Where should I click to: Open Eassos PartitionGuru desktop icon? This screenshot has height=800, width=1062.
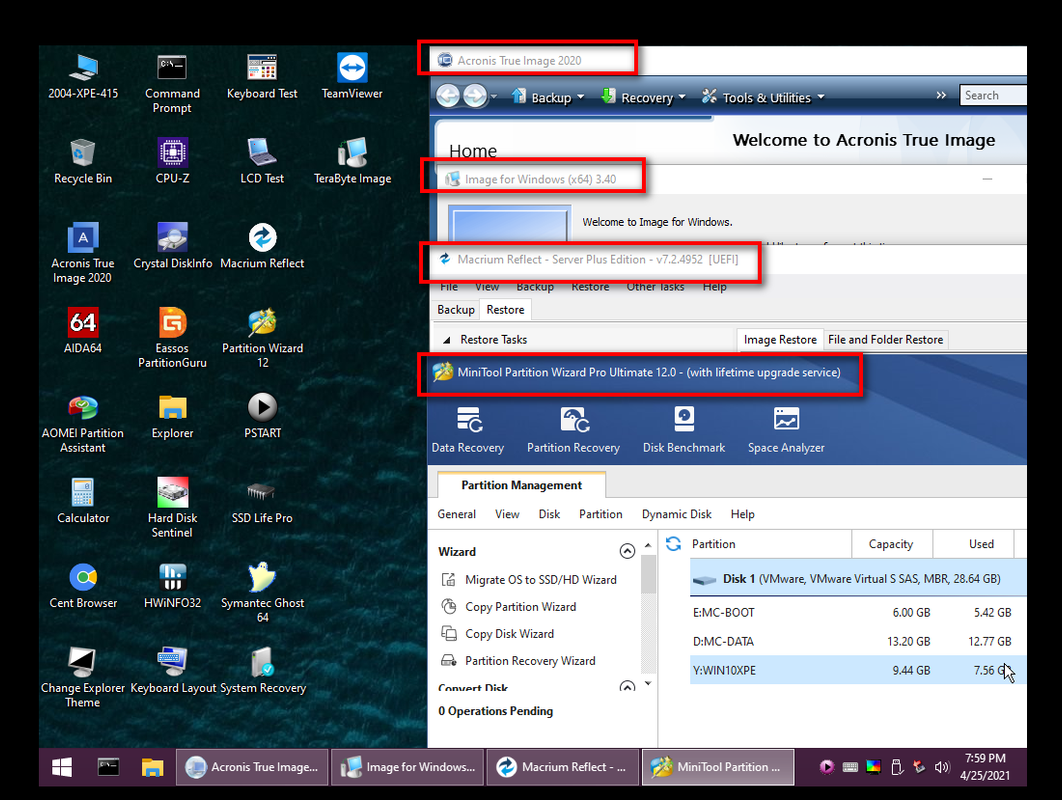point(172,337)
